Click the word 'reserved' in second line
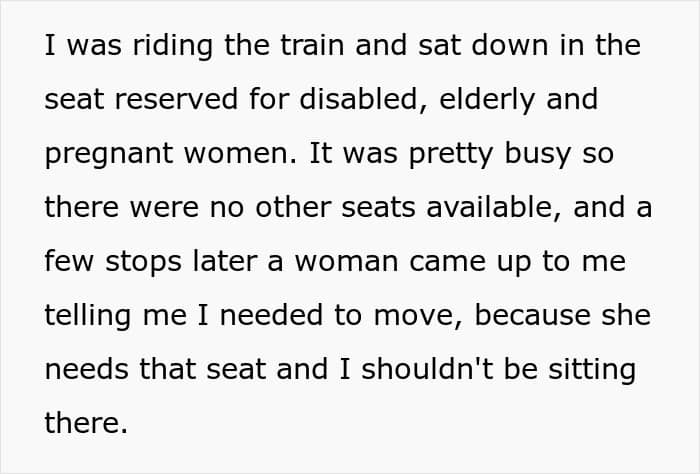Viewport: 700px width, 474px height. (176, 99)
